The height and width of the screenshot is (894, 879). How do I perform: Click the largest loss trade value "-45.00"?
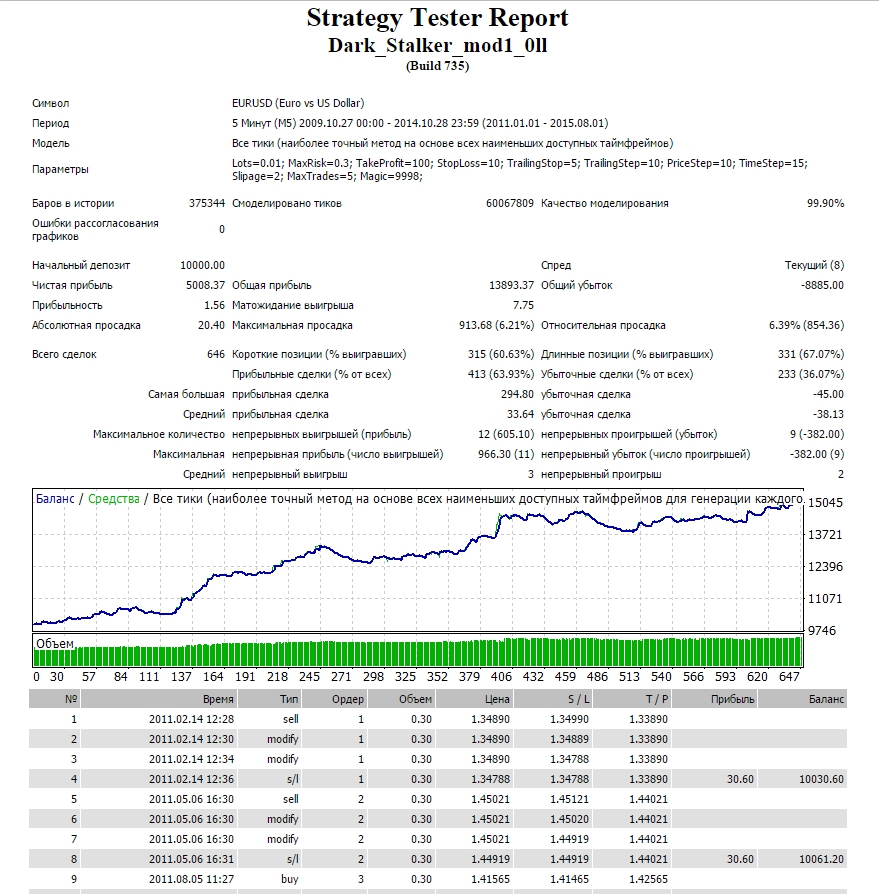pyautogui.click(x=828, y=394)
